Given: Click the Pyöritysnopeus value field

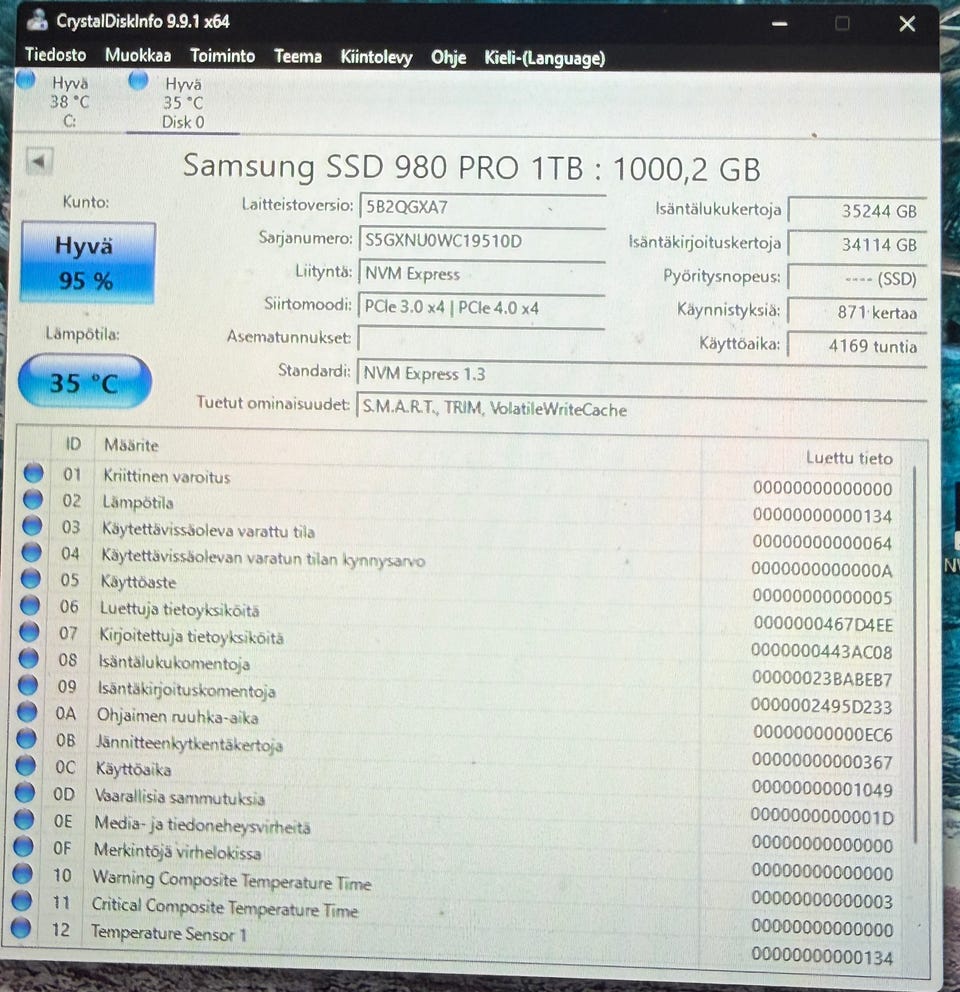Looking at the screenshot, I should point(857,278).
